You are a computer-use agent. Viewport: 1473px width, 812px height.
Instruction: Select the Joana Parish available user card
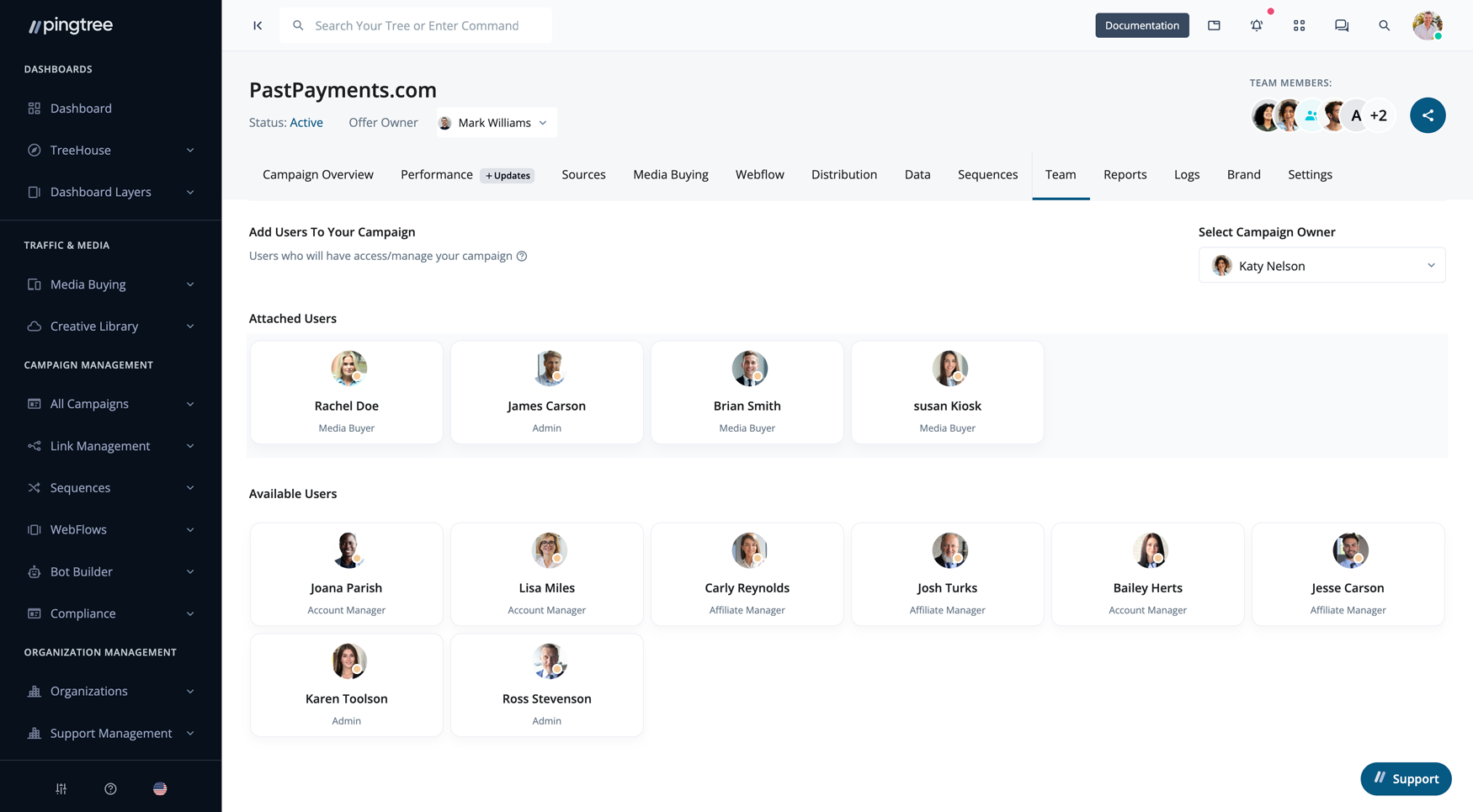(x=346, y=574)
